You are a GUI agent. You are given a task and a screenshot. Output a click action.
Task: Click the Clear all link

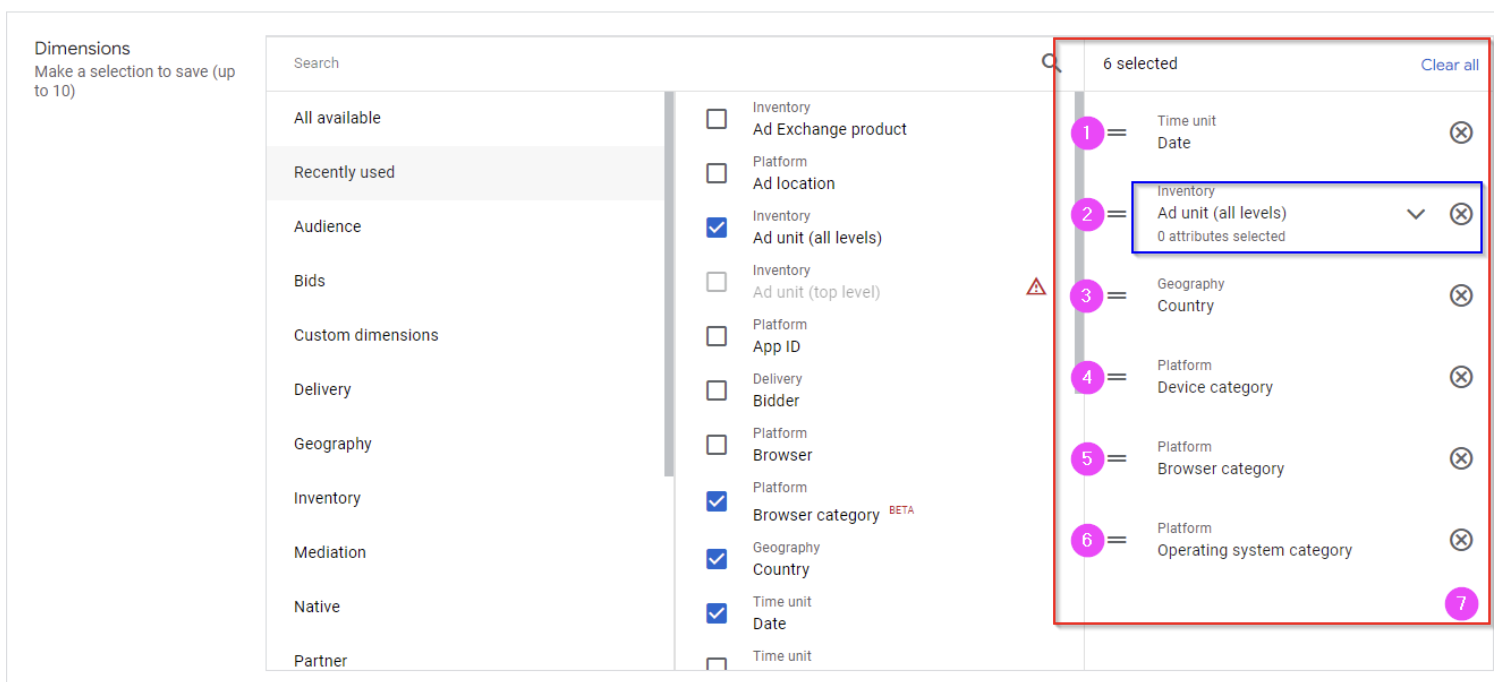pos(1449,65)
